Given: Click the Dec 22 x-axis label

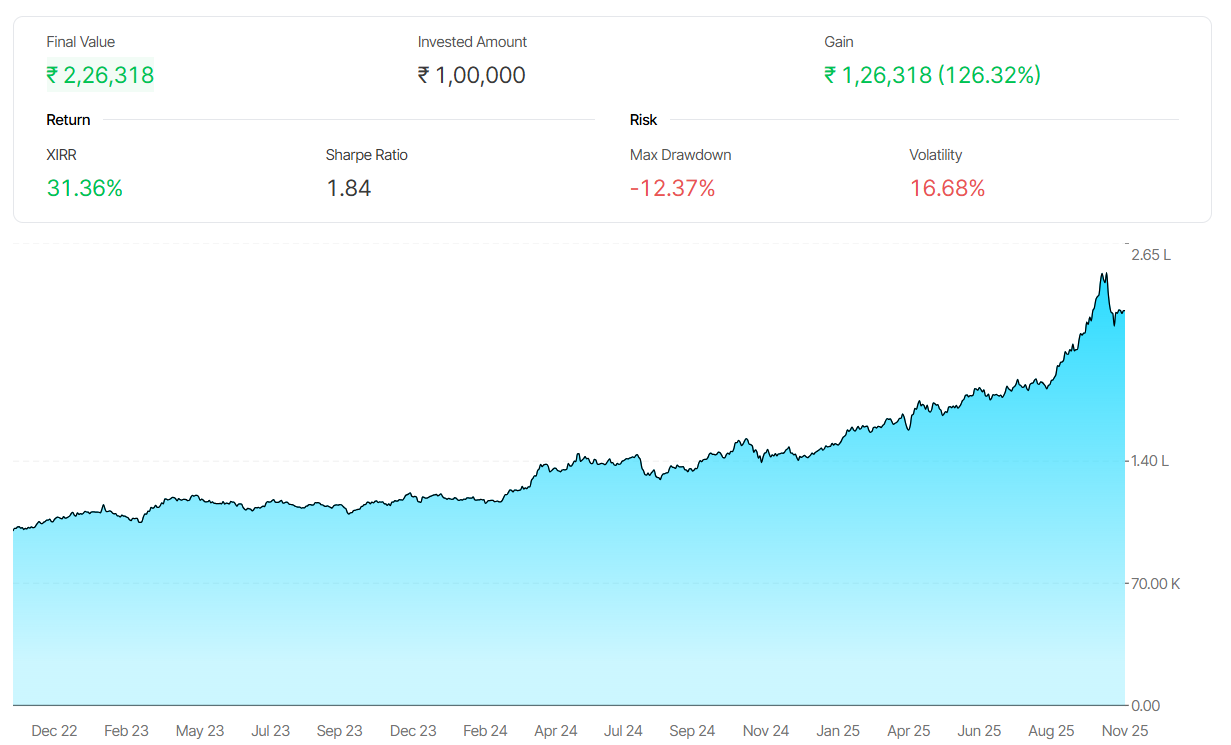Looking at the screenshot, I should pos(54,731).
